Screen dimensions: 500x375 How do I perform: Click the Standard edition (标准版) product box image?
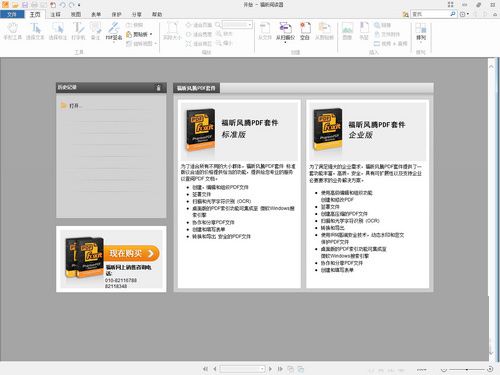click(x=200, y=129)
